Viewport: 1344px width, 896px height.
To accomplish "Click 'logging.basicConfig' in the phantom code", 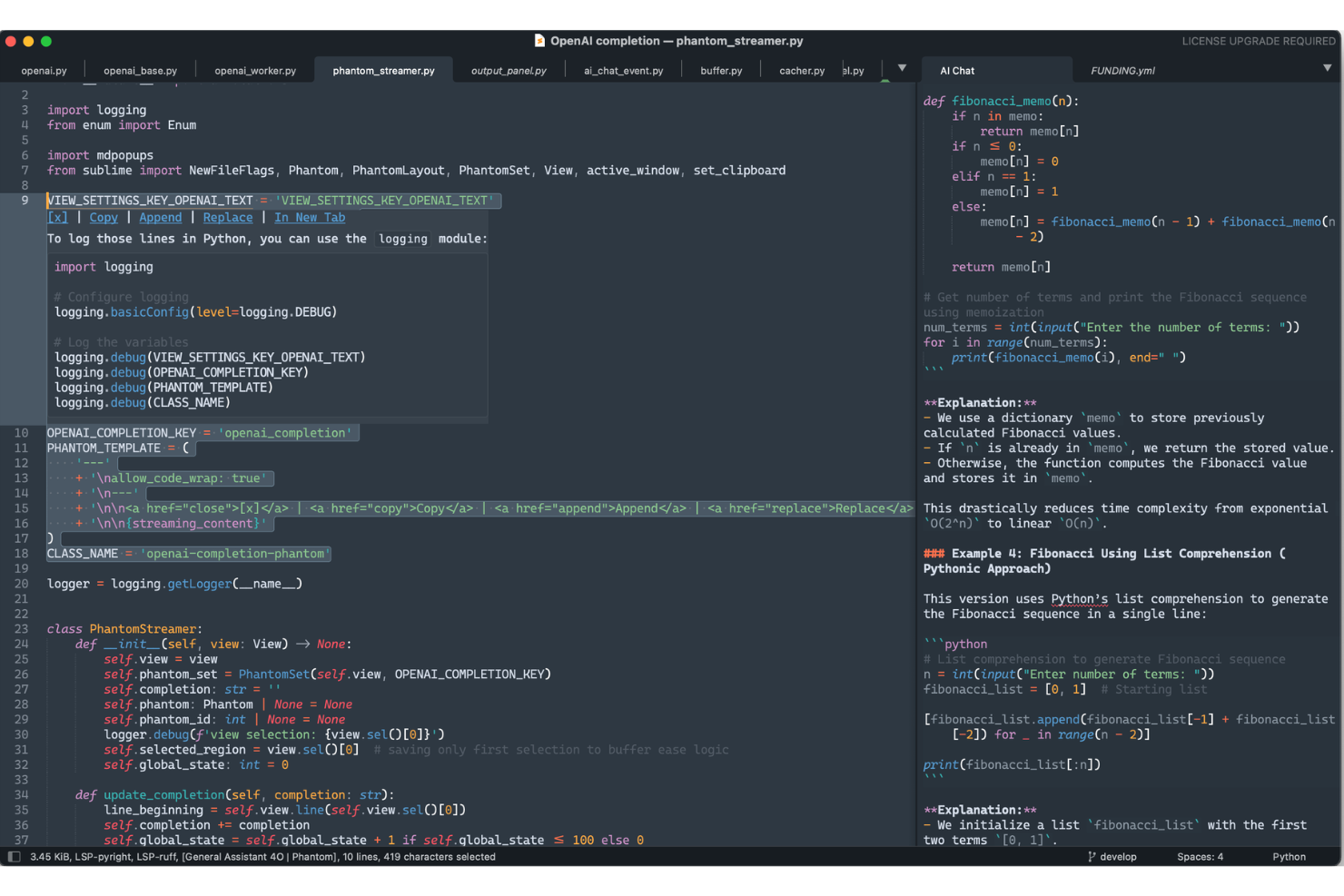I will click(122, 311).
